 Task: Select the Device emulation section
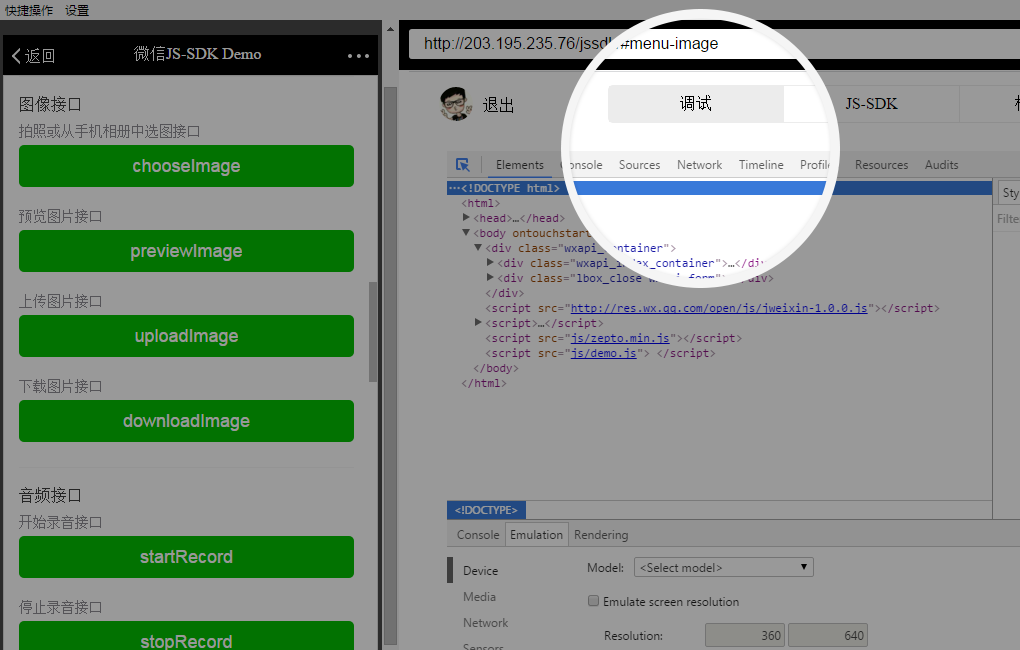pos(481,571)
